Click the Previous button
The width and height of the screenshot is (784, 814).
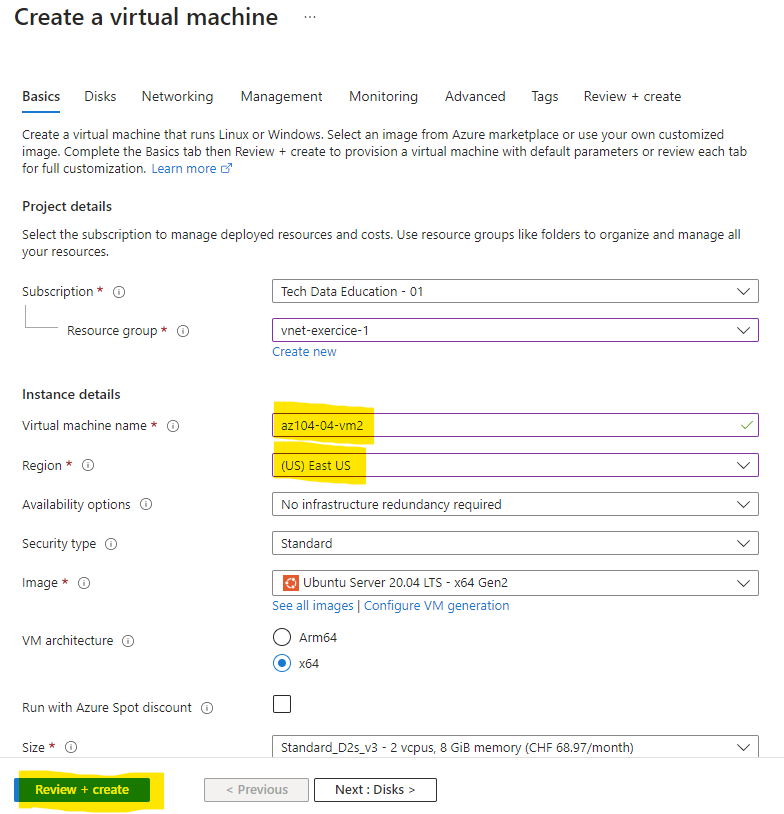[256, 790]
